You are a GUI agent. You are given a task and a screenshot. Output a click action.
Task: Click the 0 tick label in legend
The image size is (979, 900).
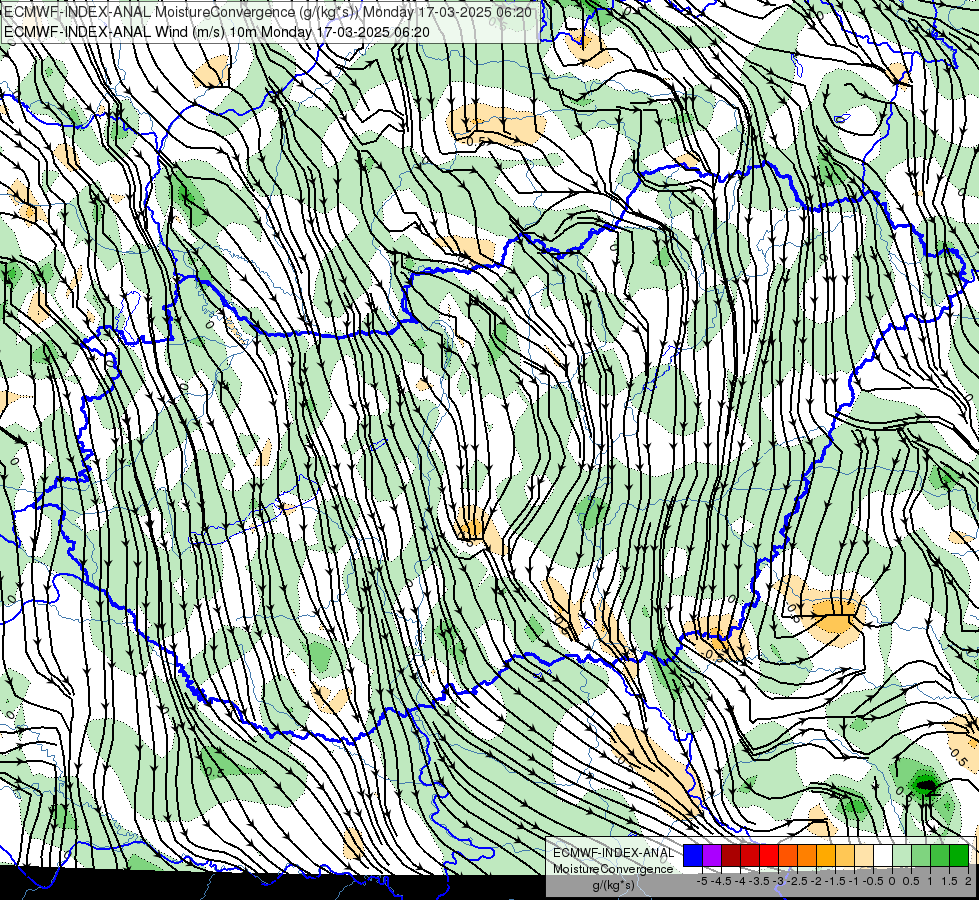click(892, 881)
